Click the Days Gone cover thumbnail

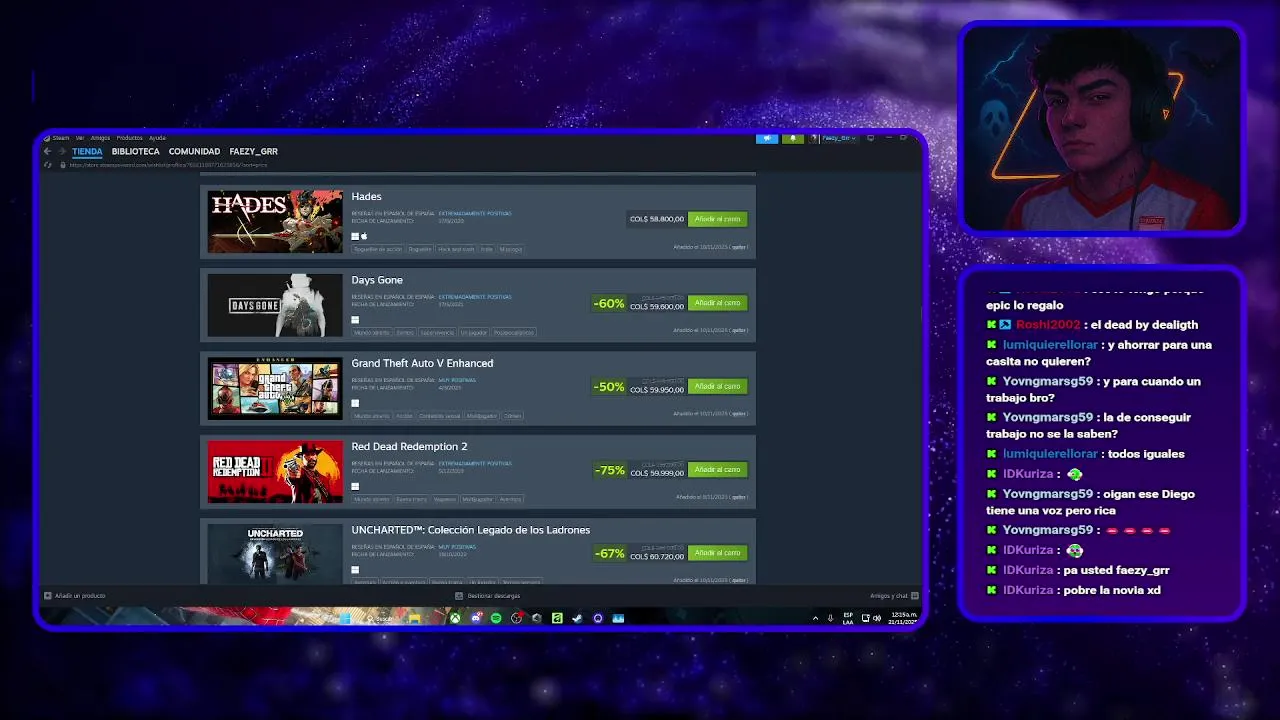pos(275,305)
